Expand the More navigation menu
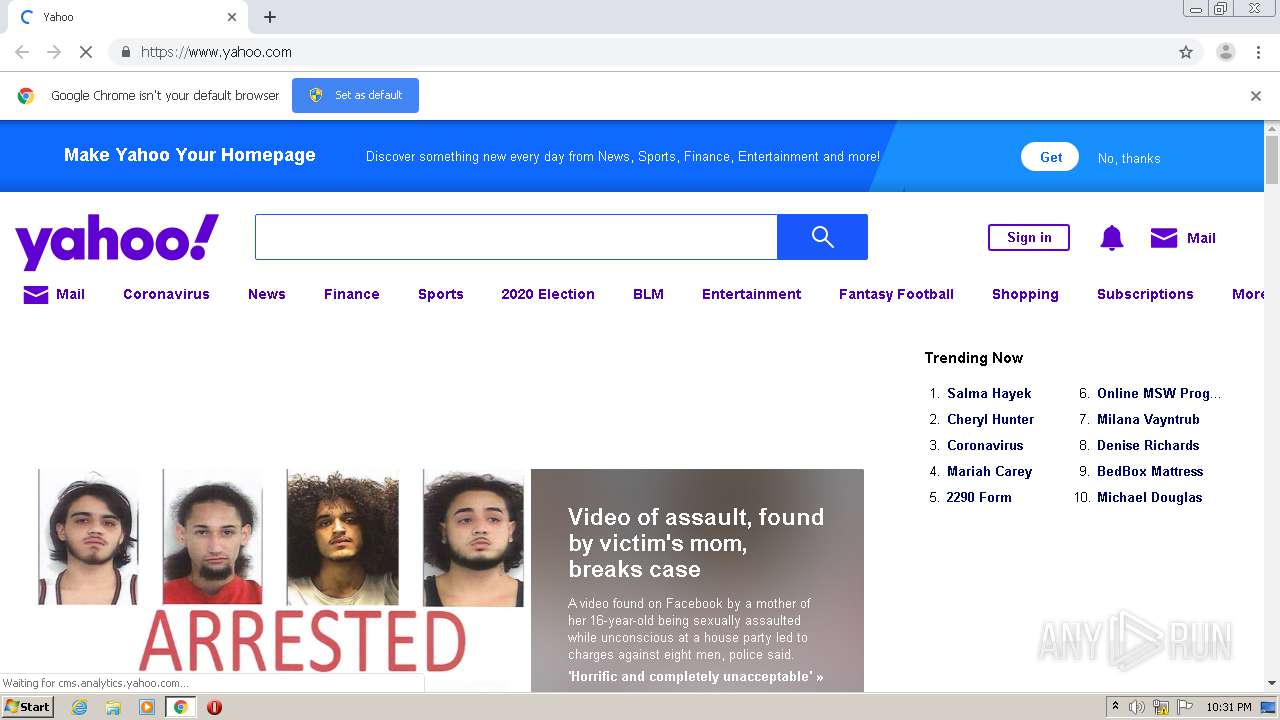The height and width of the screenshot is (720, 1280). (x=1248, y=294)
